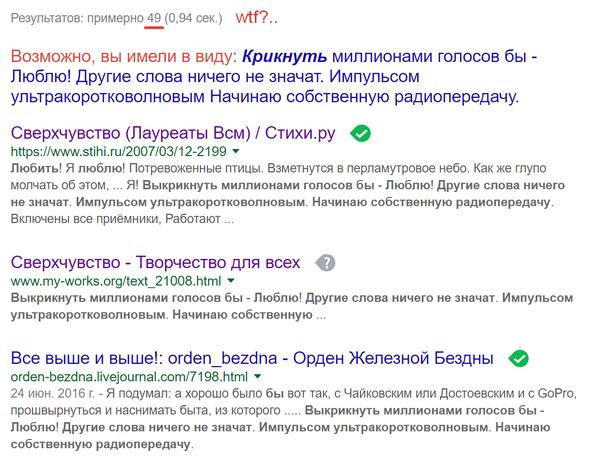Open dropdown arrow beside my-works.org URL
The height and width of the screenshot is (458, 600).
[x=231, y=282]
